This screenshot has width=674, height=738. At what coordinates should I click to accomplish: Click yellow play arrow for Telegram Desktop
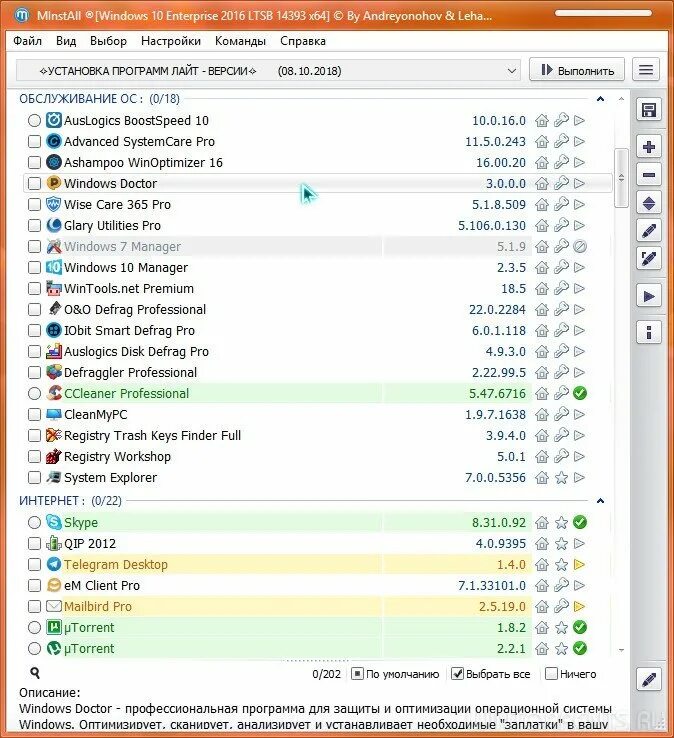[579, 564]
